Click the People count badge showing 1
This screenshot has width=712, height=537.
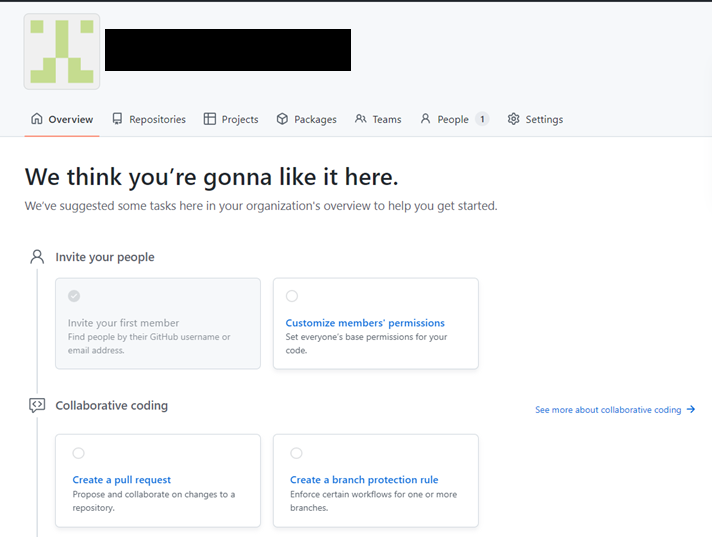tap(482, 119)
